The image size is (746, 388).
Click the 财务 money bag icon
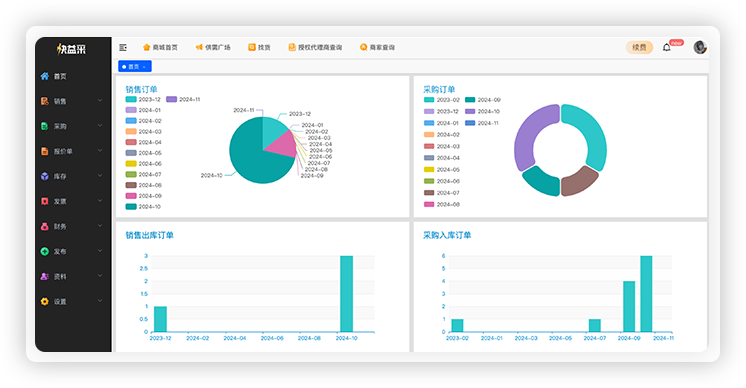[x=45, y=226]
